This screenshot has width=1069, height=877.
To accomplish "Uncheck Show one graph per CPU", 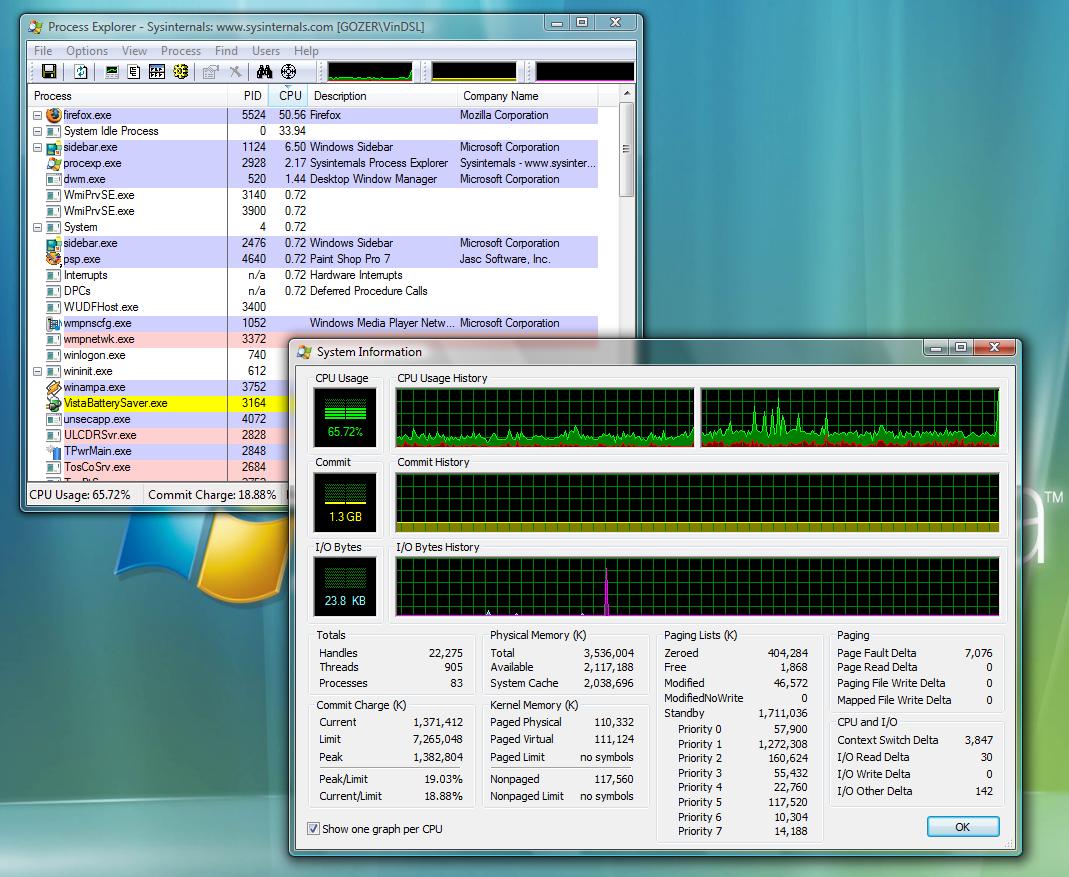I will tap(314, 829).
